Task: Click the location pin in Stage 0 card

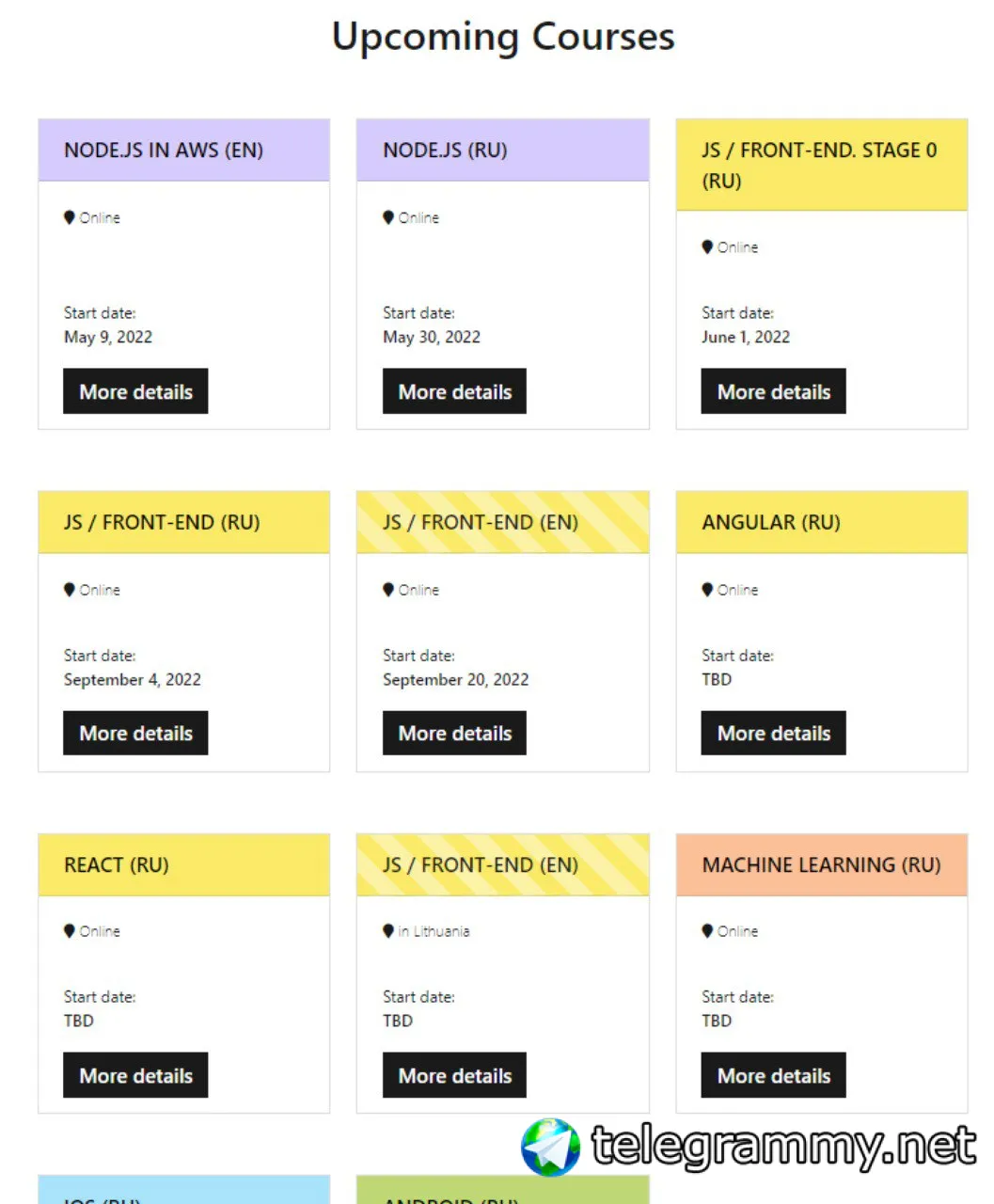Action: (x=707, y=247)
